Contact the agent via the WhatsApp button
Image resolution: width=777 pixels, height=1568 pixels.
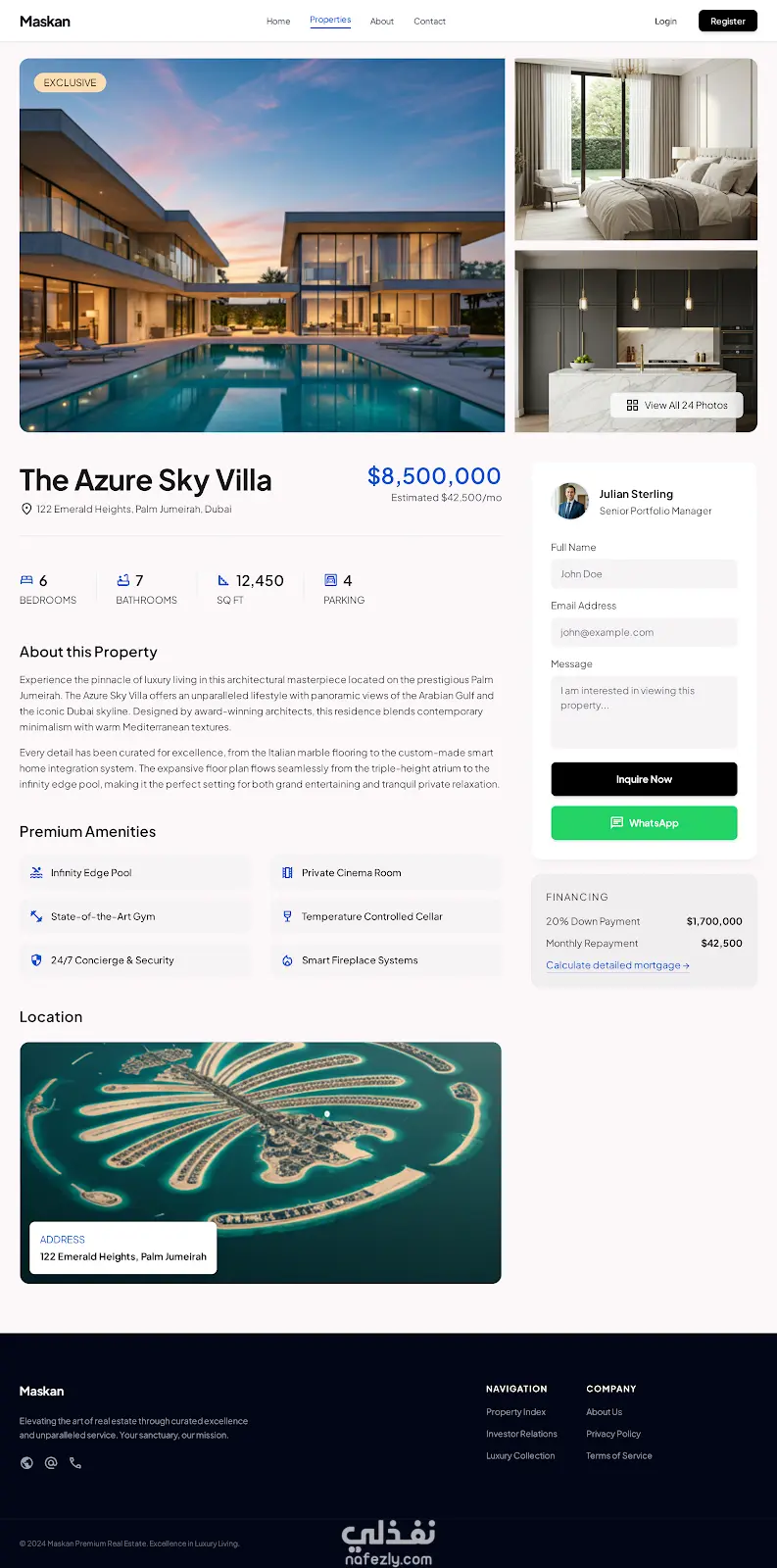(x=644, y=823)
